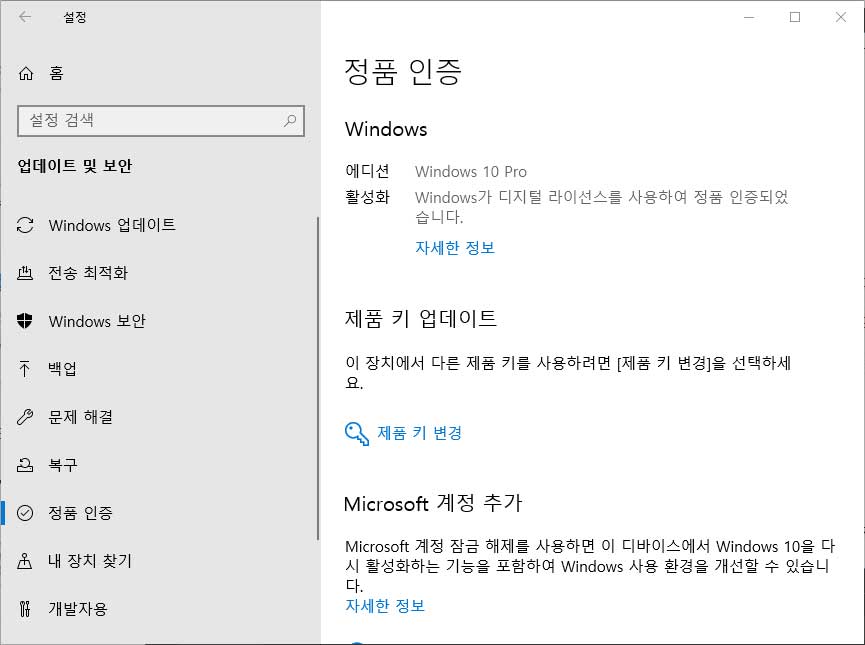This screenshot has height=645, width=865.
Task: Click the 문제 해결 wrench icon
Action: click(25, 417)
